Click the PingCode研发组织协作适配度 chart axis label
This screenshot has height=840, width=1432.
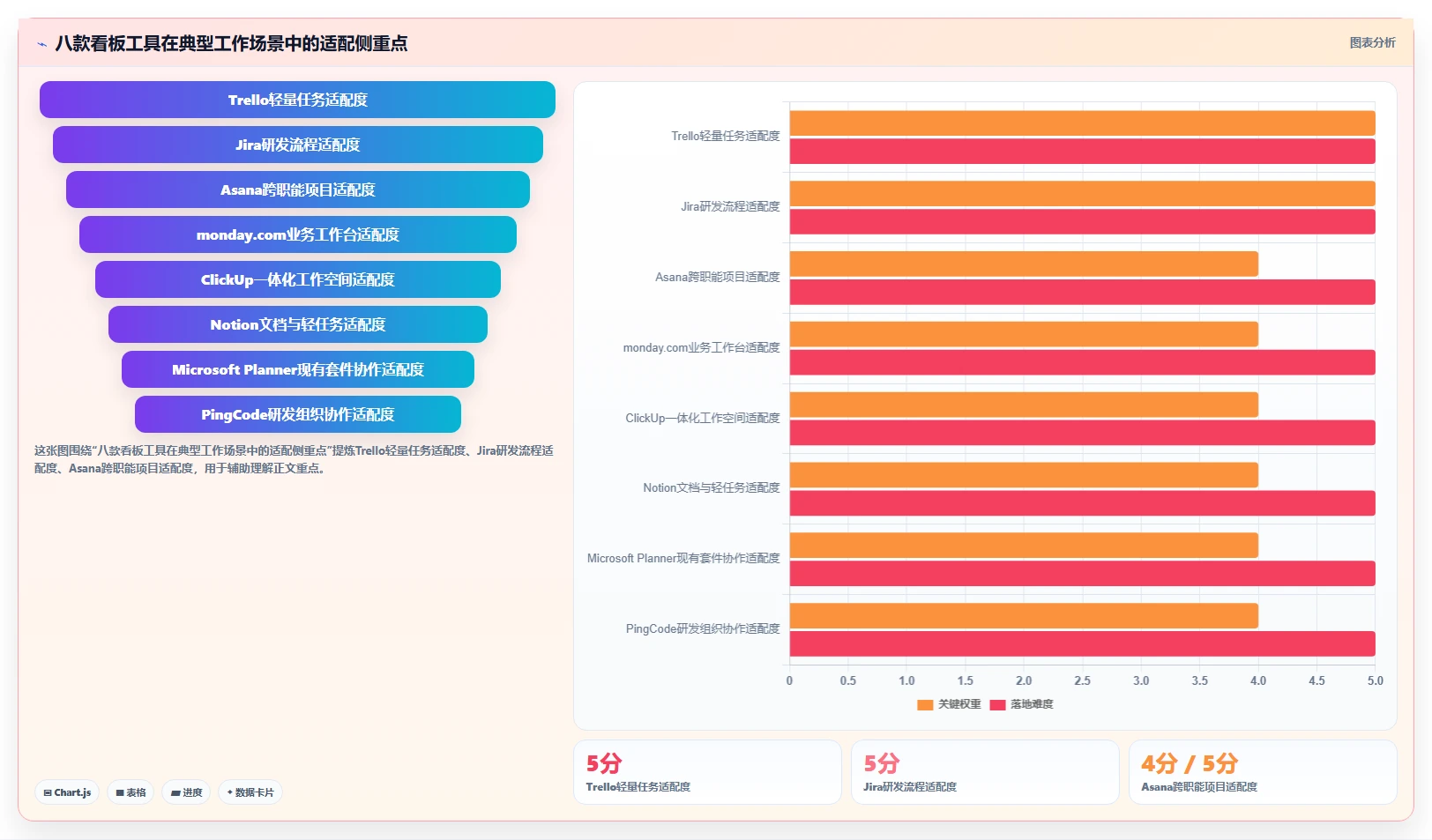[703, 629]
